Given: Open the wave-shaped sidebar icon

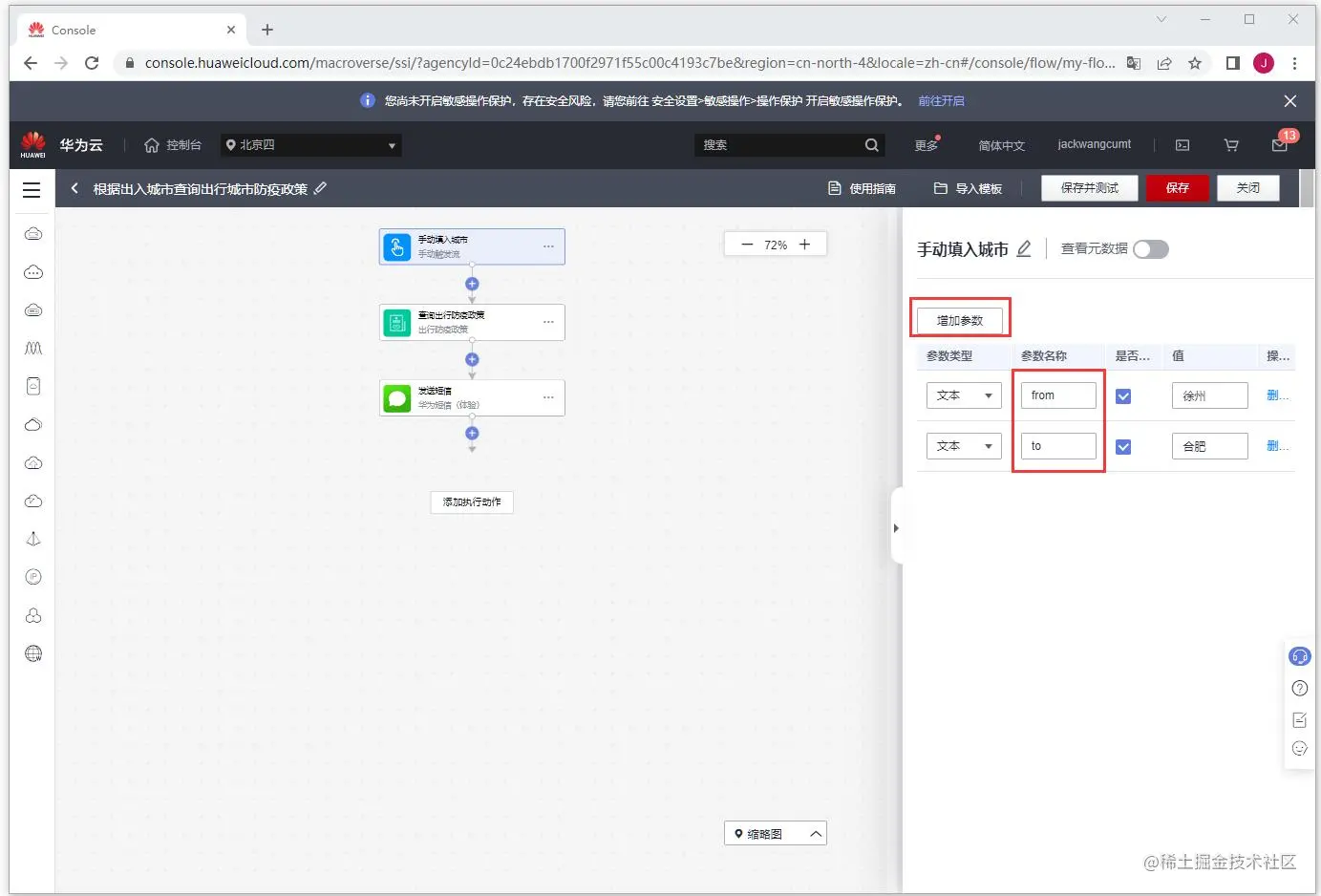Looking at the screenshot, I should (x=33, y=349).
